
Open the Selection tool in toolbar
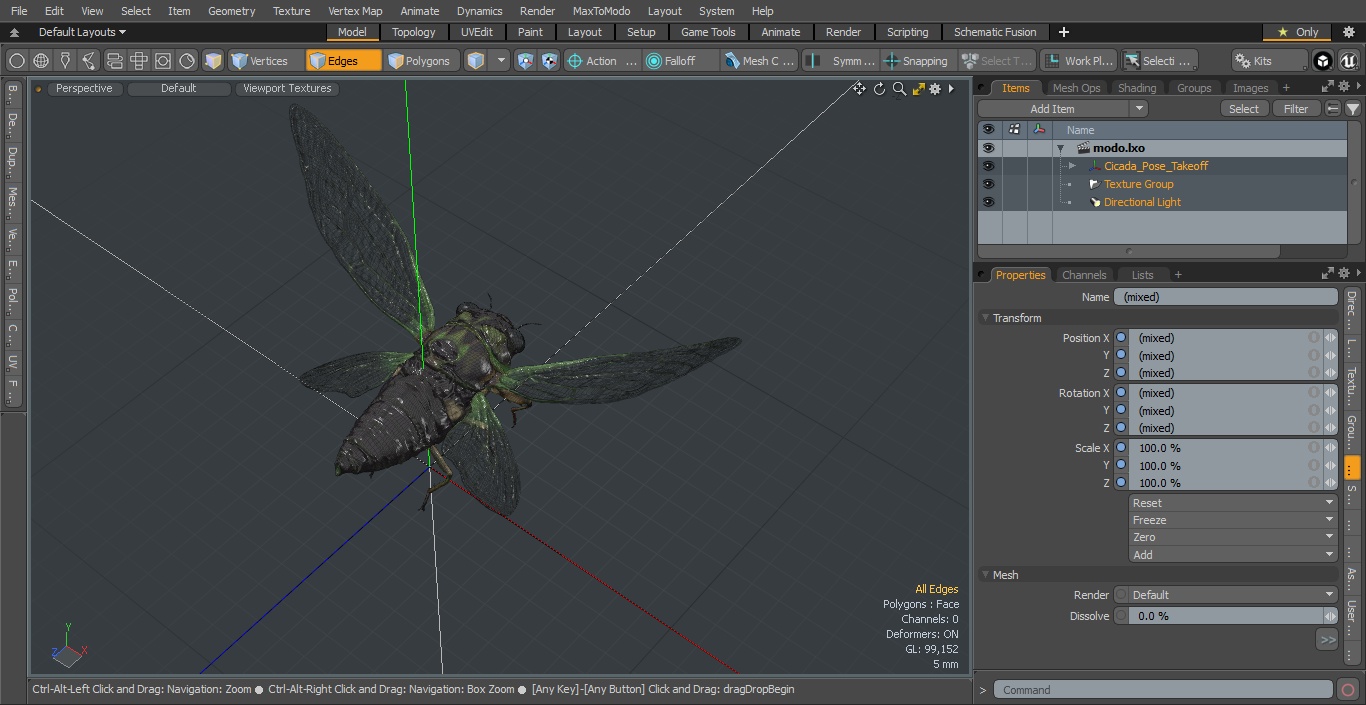click(x=1158, y=61)
